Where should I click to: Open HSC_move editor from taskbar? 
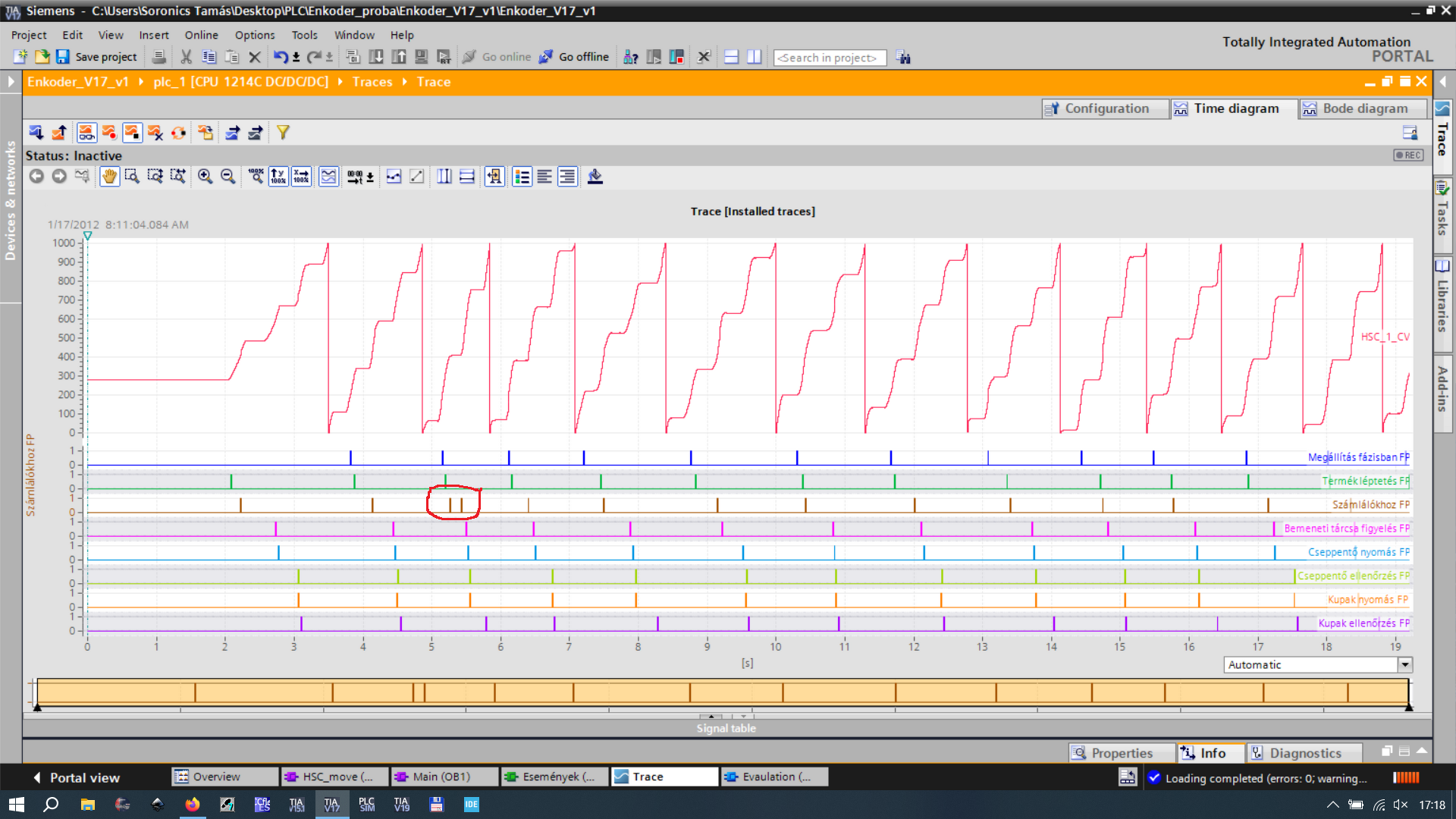click(x=334, y=777)
